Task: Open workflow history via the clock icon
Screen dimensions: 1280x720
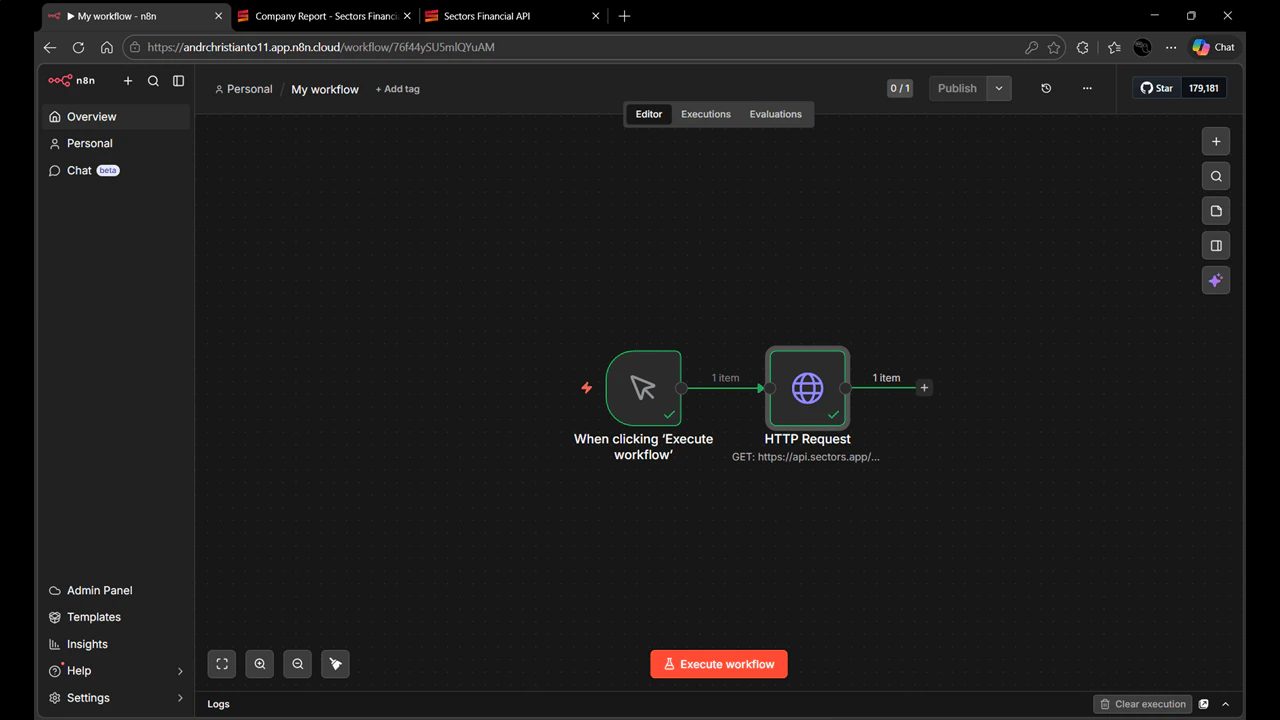Action: 1046,88
